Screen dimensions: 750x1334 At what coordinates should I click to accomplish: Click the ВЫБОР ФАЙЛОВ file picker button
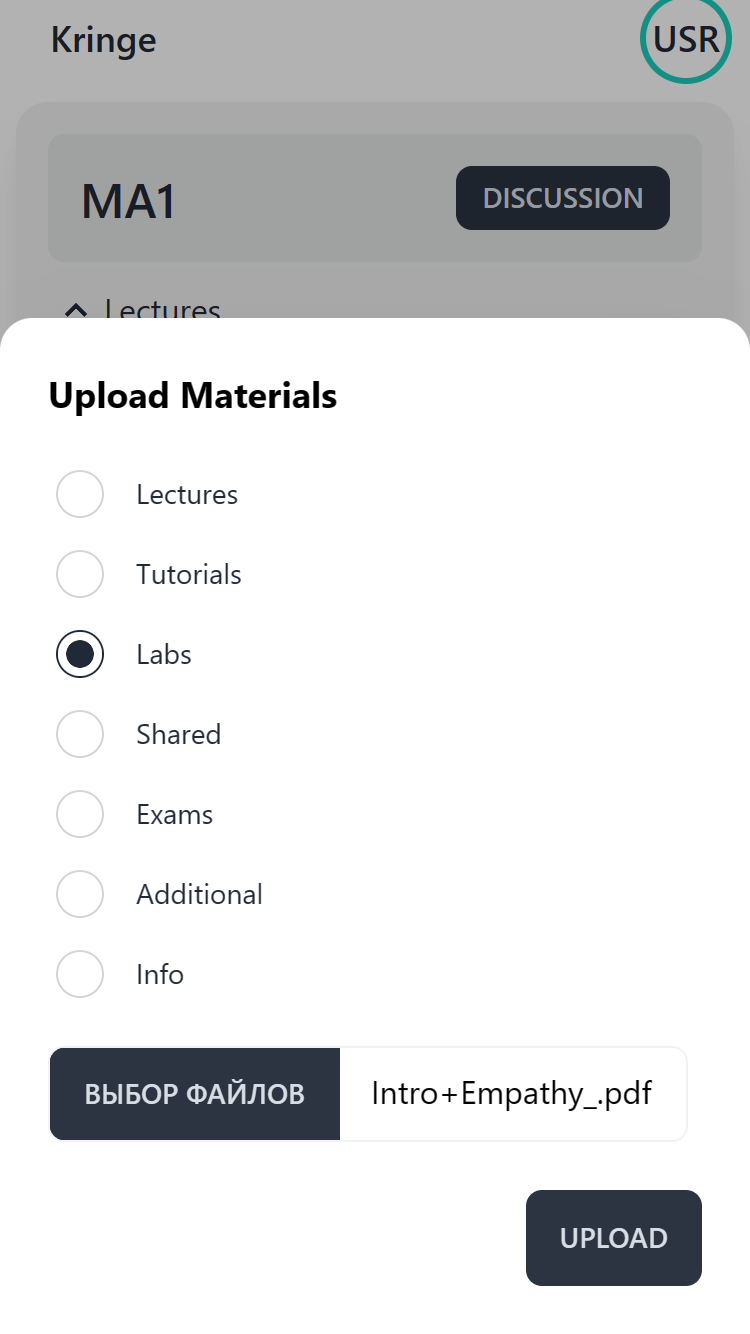click(x=194, y=1093)
